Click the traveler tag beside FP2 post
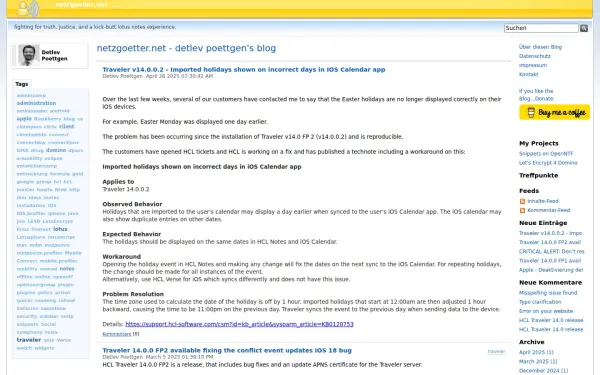 pos(496,352)
